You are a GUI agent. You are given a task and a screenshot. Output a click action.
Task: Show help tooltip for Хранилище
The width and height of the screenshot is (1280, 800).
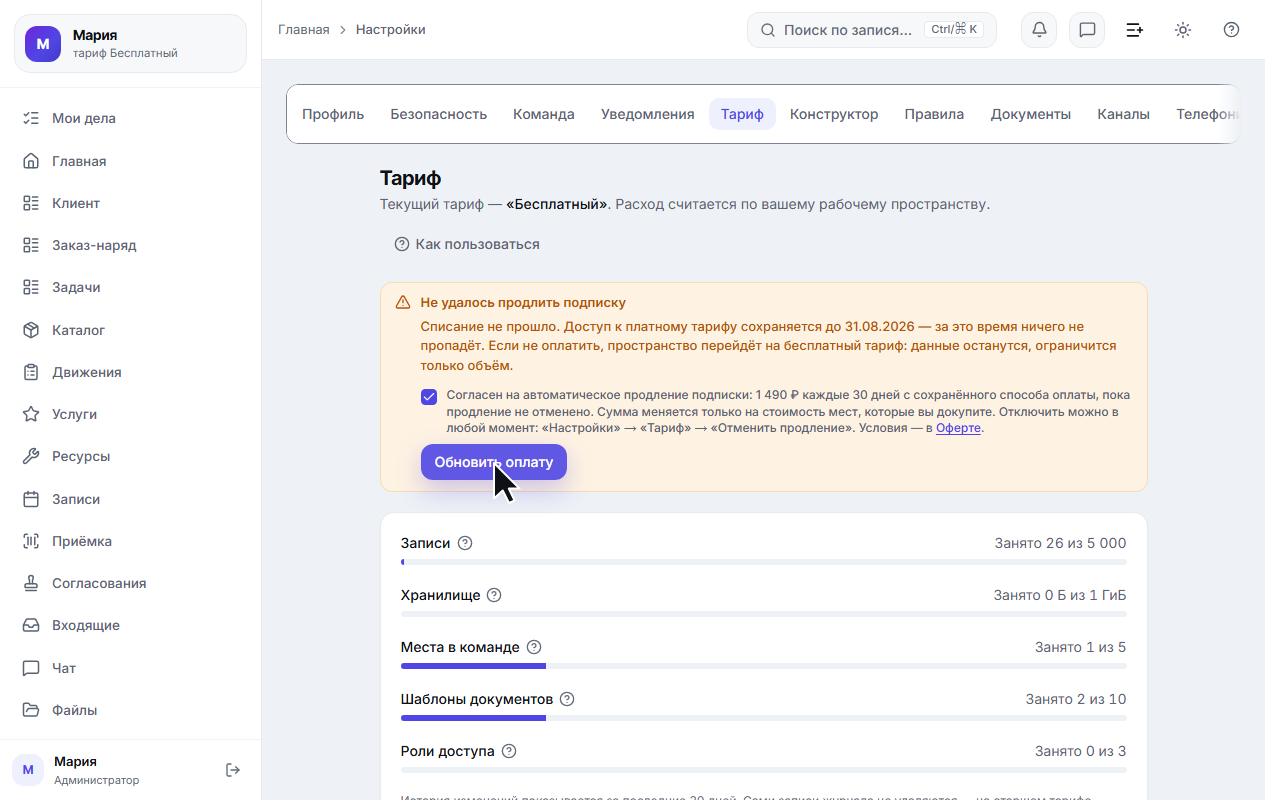[494, 595]
